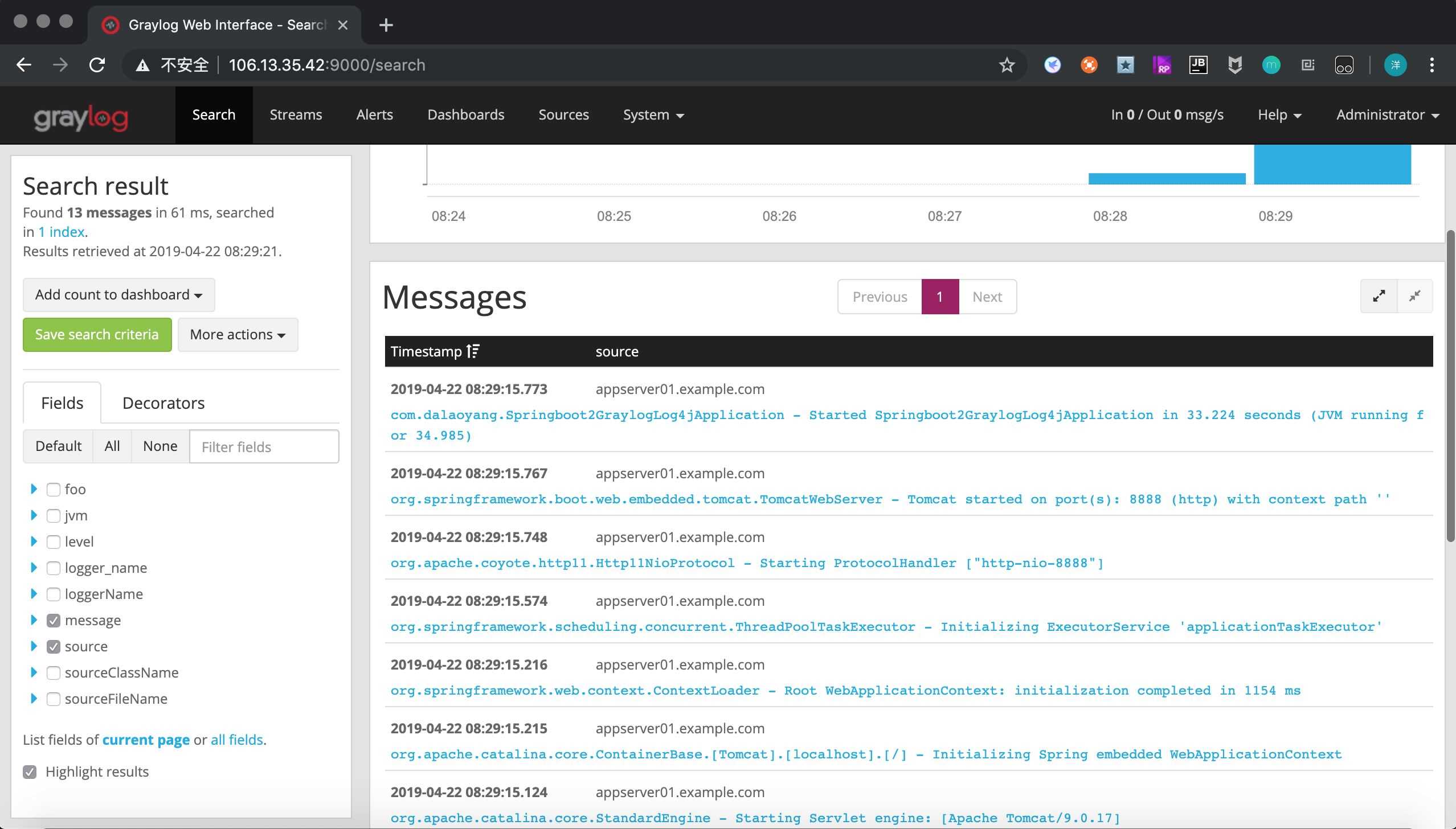Click Save search criteria button
This screenshot has height=829, width=1456.
click(x=97, y=334)
